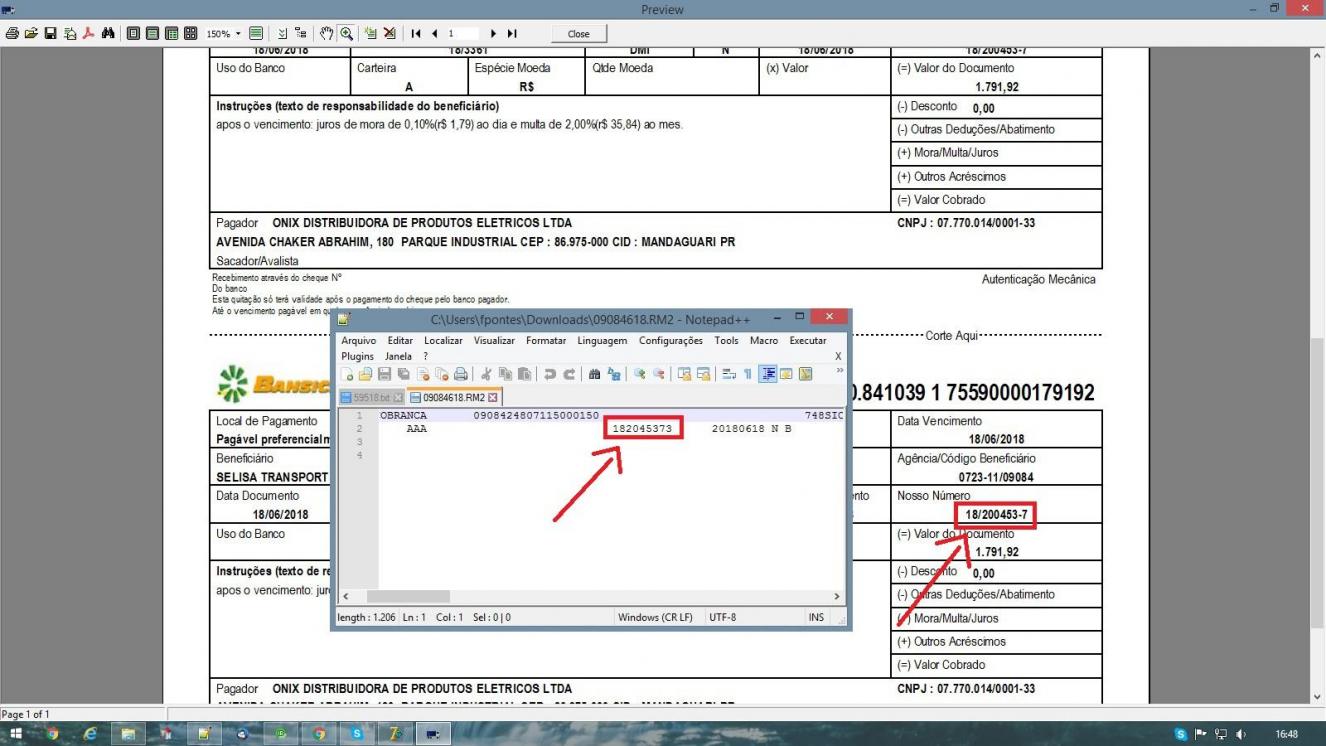Close the 09084618.RM2 tab
This screenshot has height=746, width=1326.
click(493, 397)
